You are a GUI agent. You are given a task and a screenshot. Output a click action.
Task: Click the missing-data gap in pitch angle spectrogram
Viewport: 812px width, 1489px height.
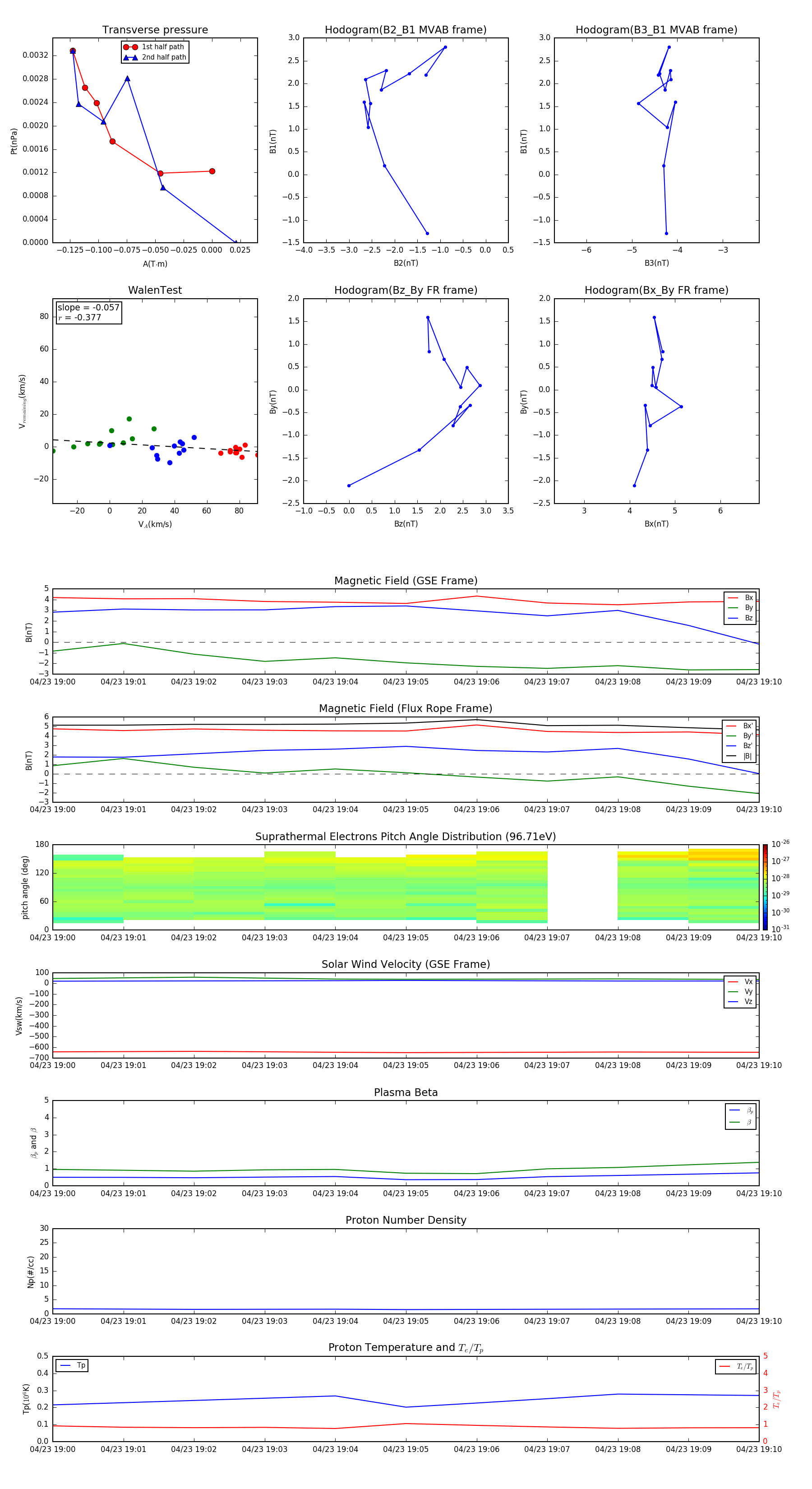[x=582, y=887]
